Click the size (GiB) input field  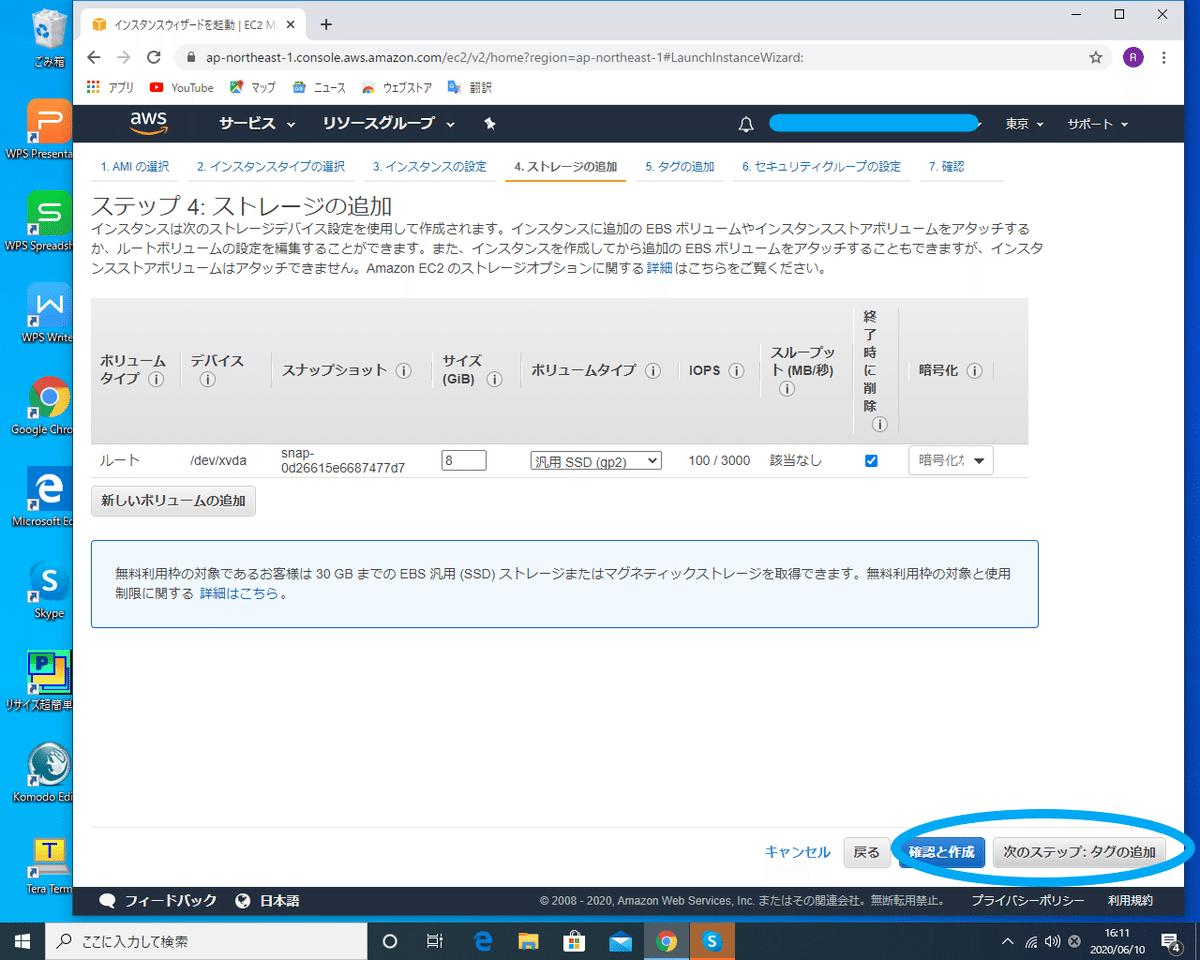464,461
